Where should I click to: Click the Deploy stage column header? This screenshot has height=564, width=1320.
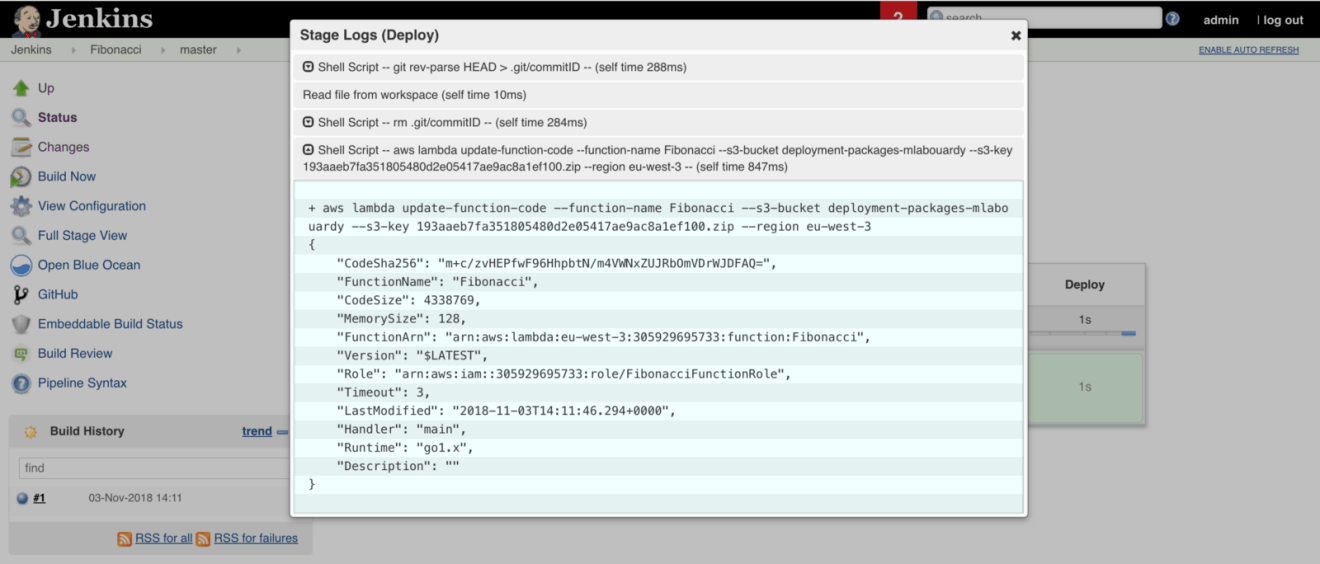click(1085, 285)
